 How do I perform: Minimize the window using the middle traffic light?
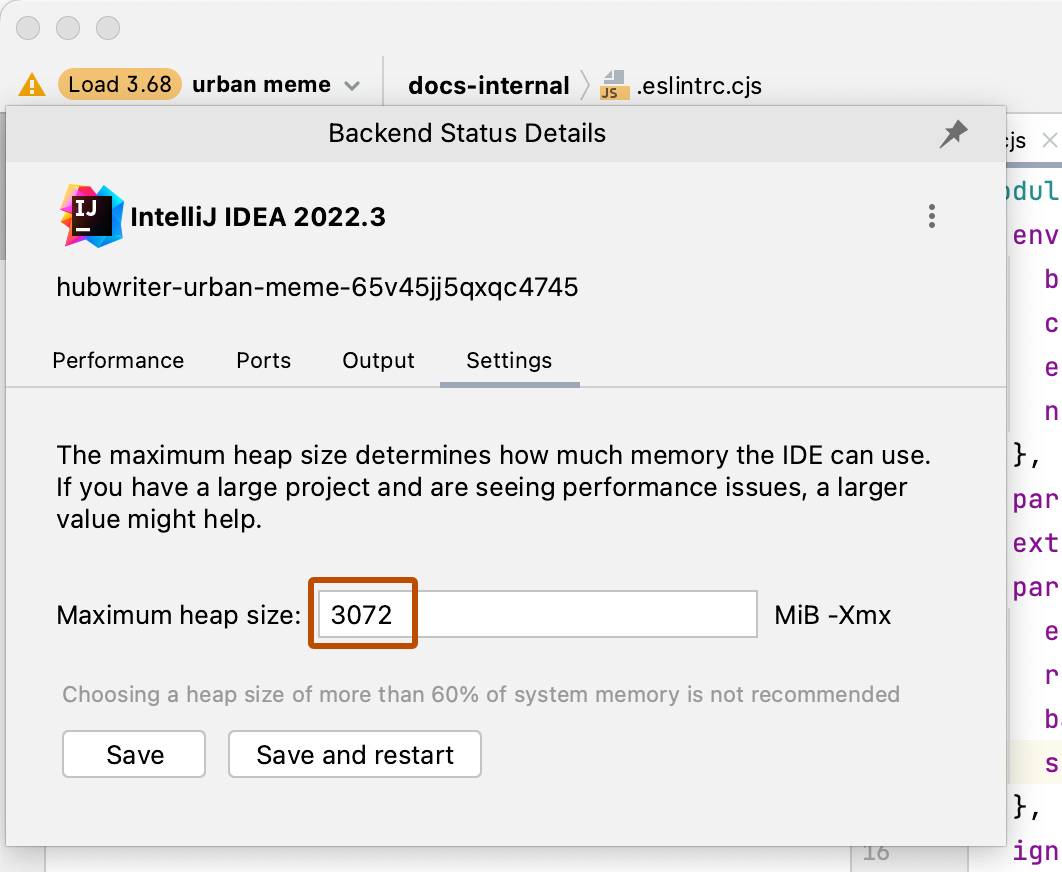(x=68, y=28)
